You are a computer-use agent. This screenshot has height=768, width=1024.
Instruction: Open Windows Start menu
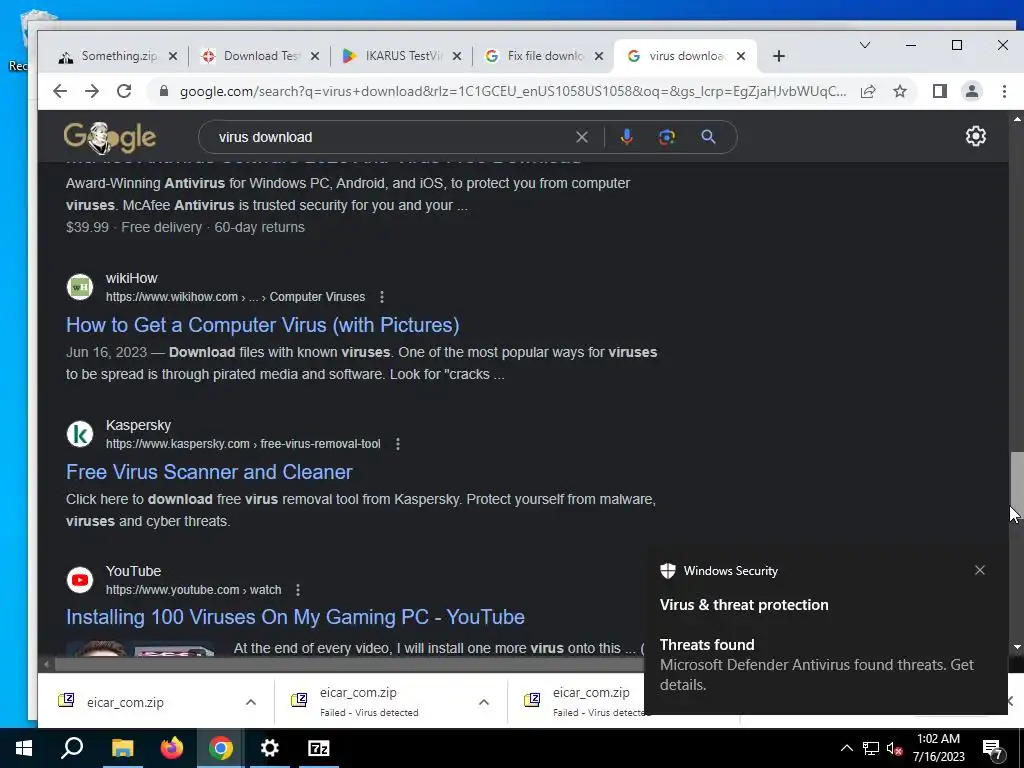point(24,748)
